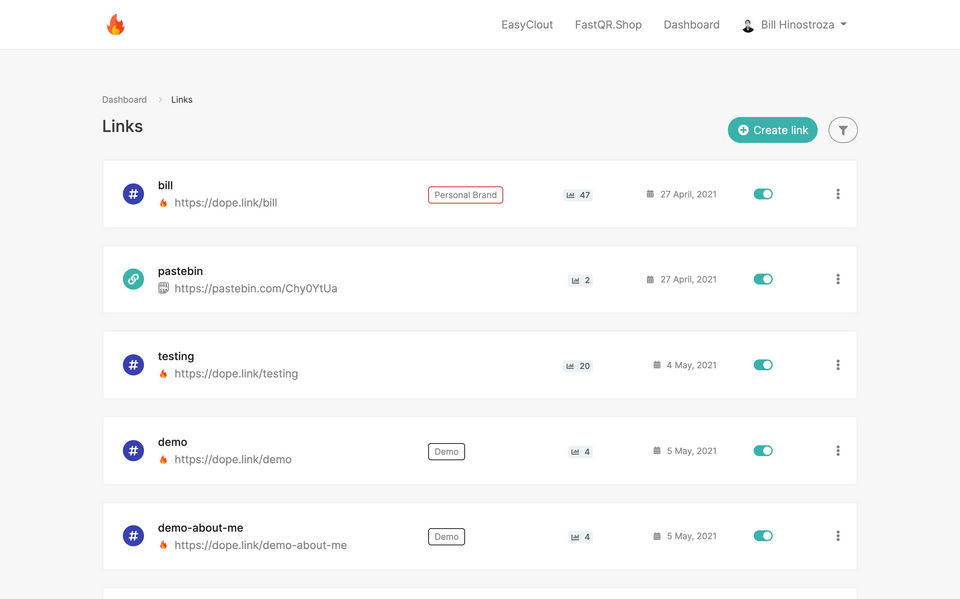Click the https://dope.link/bill URL
This screenshot has height=599, width=960.
[x=225, y=203]
